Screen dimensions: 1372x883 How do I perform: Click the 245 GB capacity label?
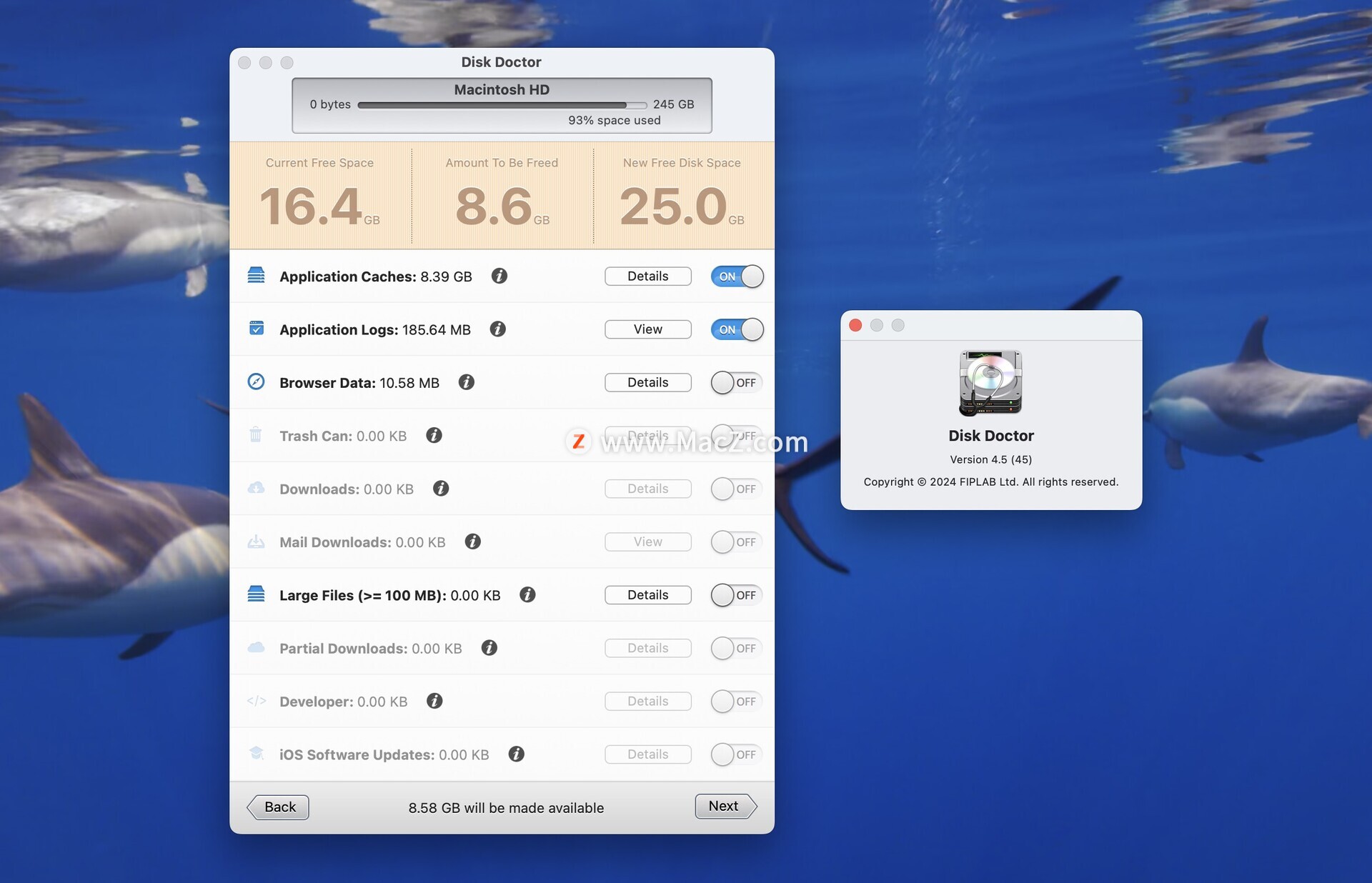(x=673, y=104)
